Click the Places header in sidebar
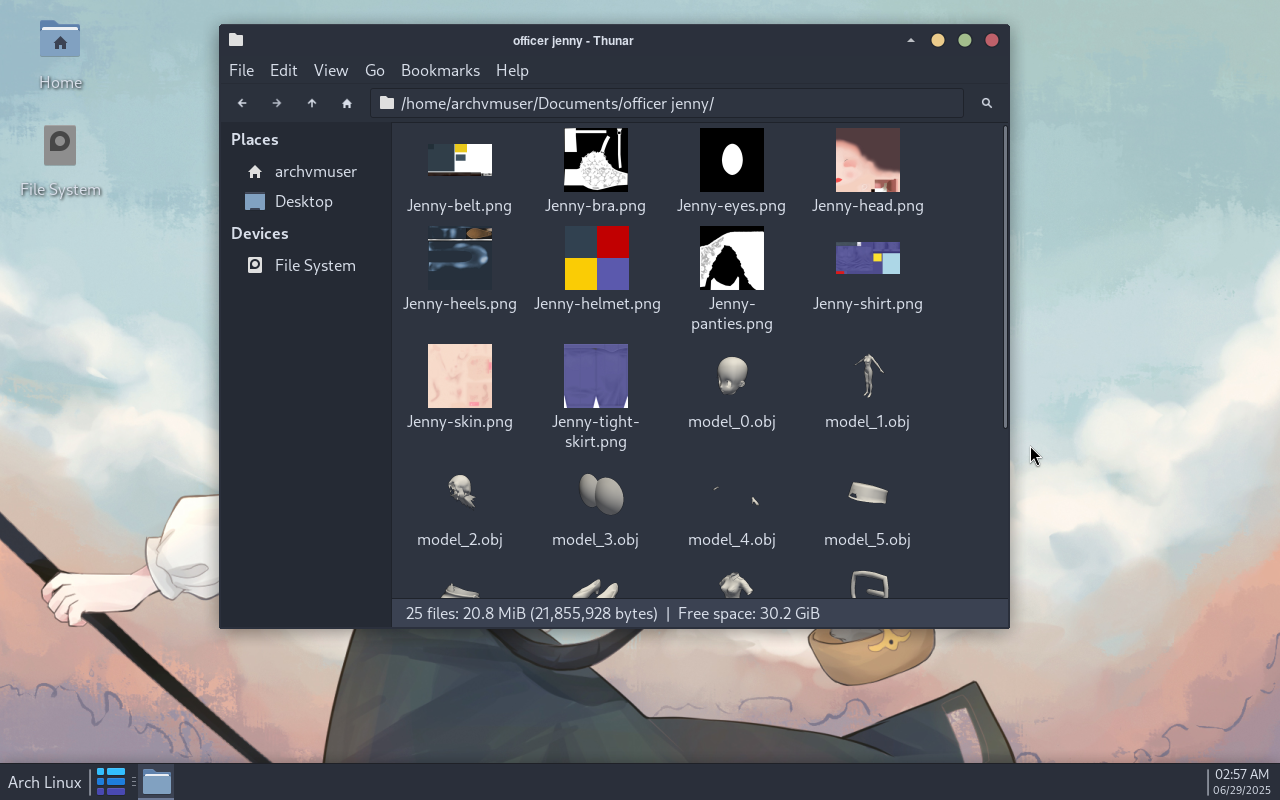 point(255,139)
